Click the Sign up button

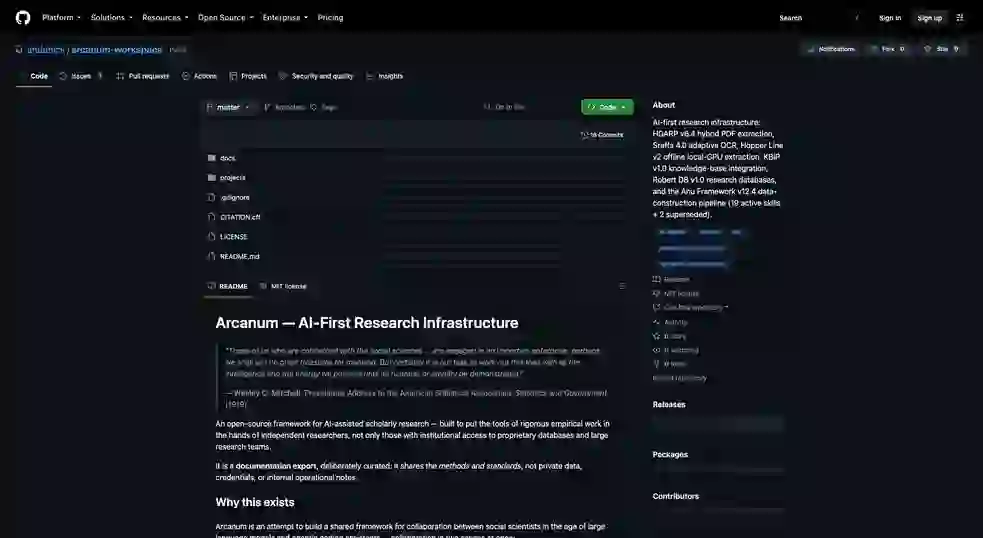click(930, 18)
